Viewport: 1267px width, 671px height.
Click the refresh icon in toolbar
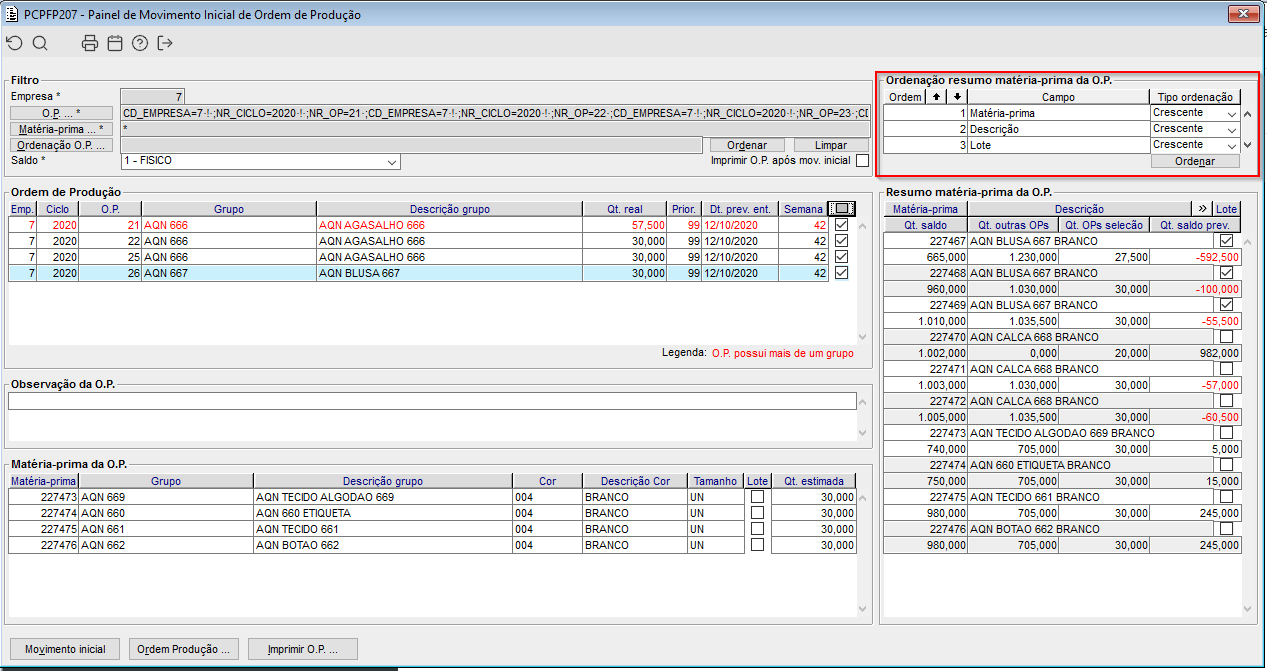[14, 43]
